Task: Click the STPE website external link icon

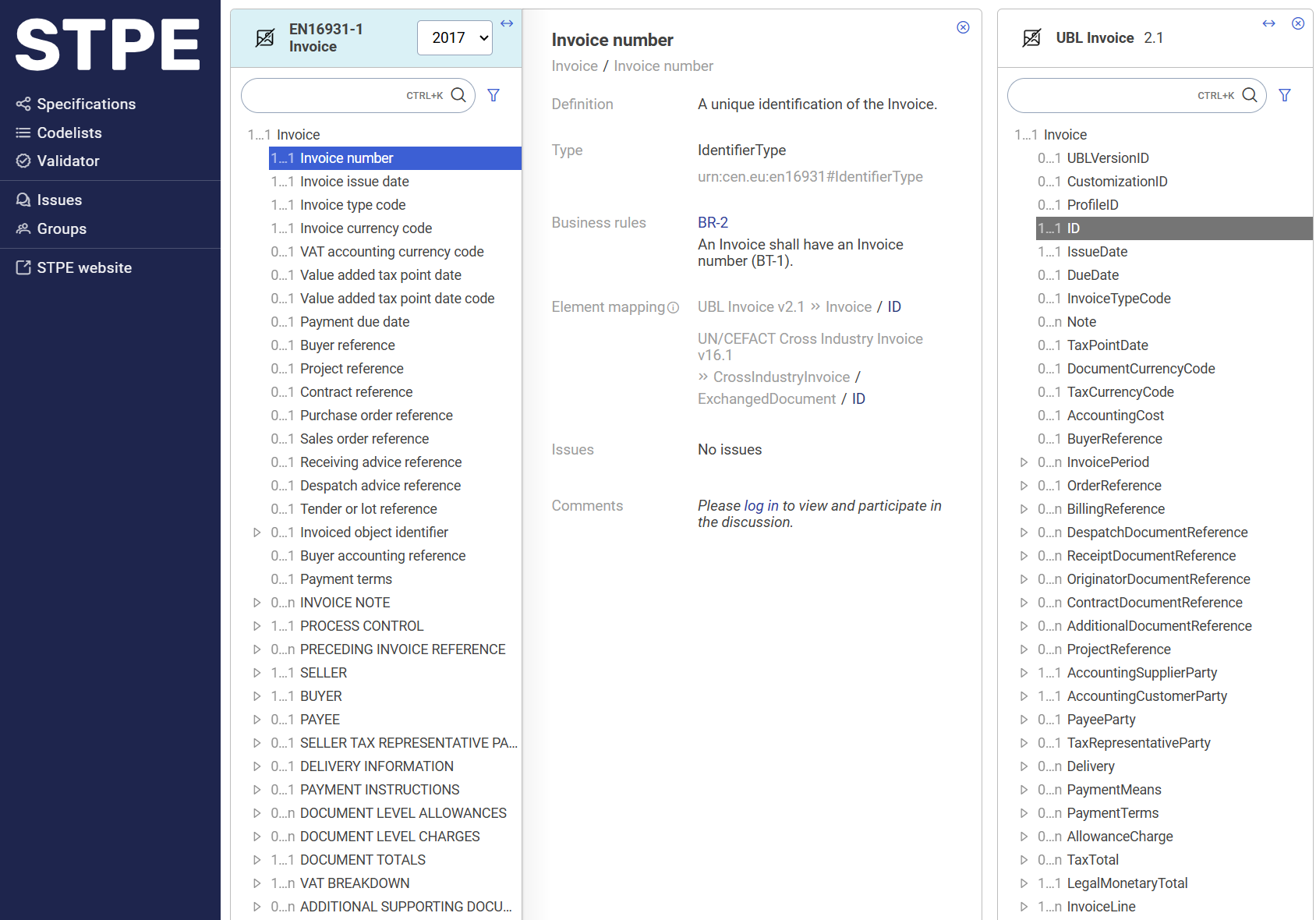Action: 23,267
